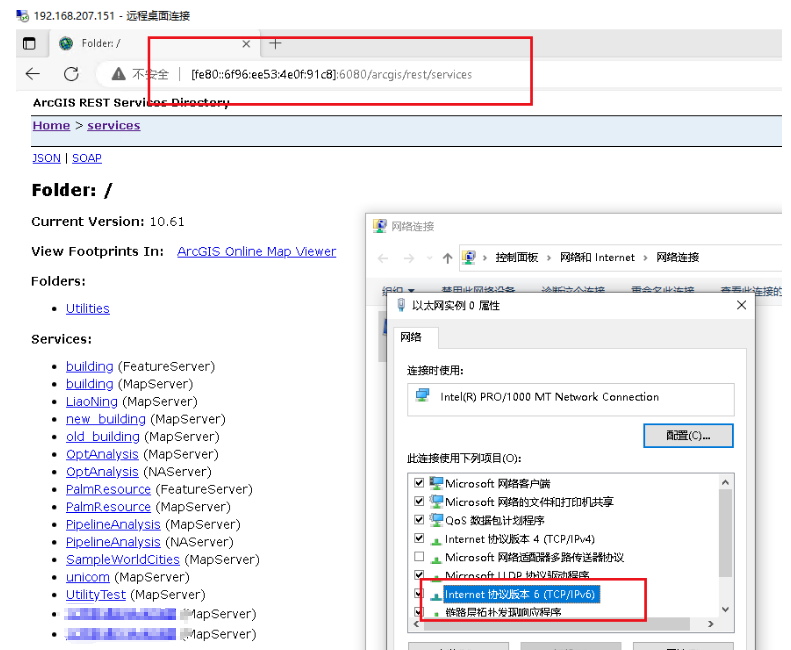Open OptAnalysis NAServer link
This screenshot has height=650, width=791.
[102, 472]
